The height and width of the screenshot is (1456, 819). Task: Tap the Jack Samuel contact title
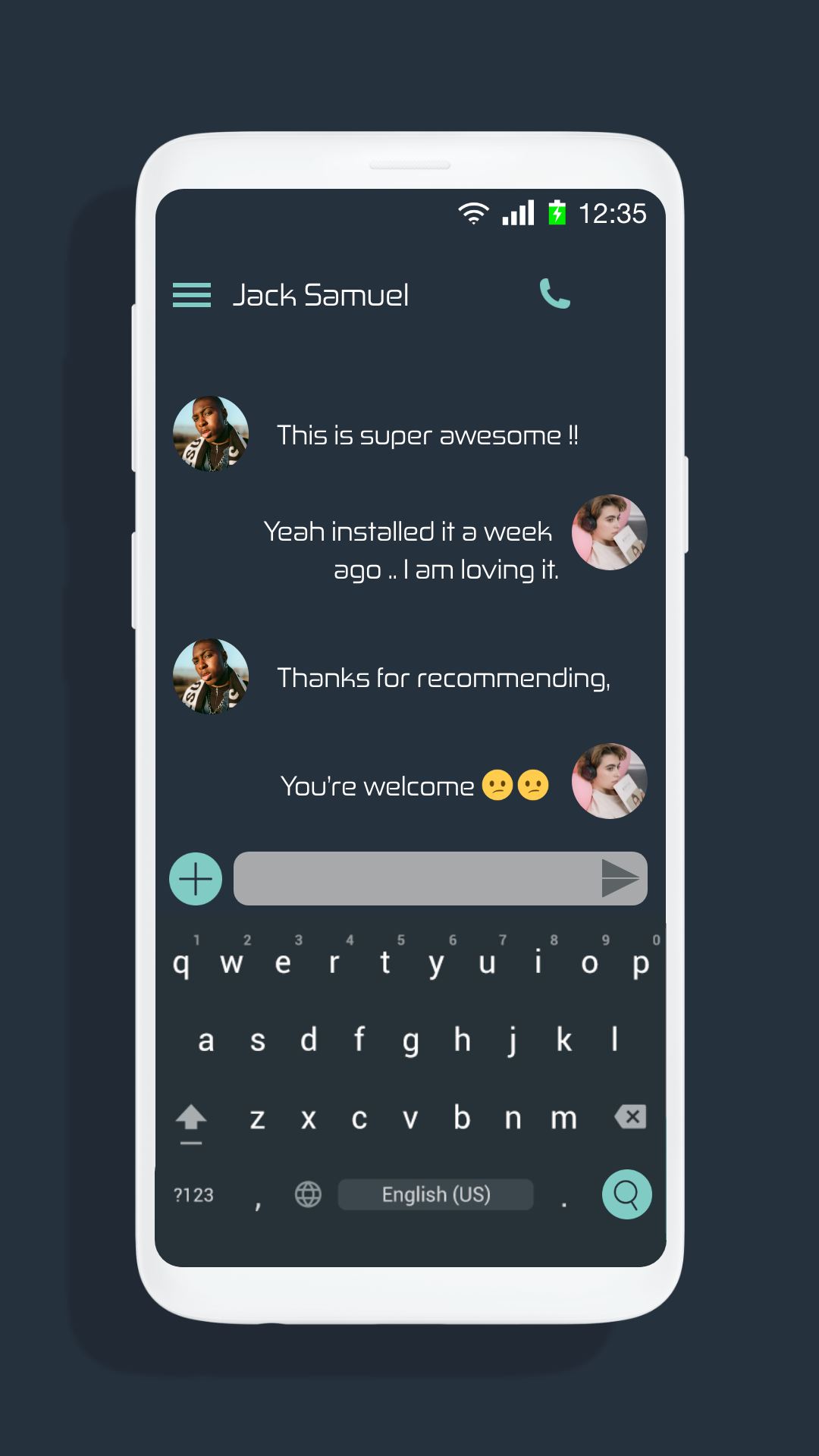pyautogui.click(x=321, y=295)
